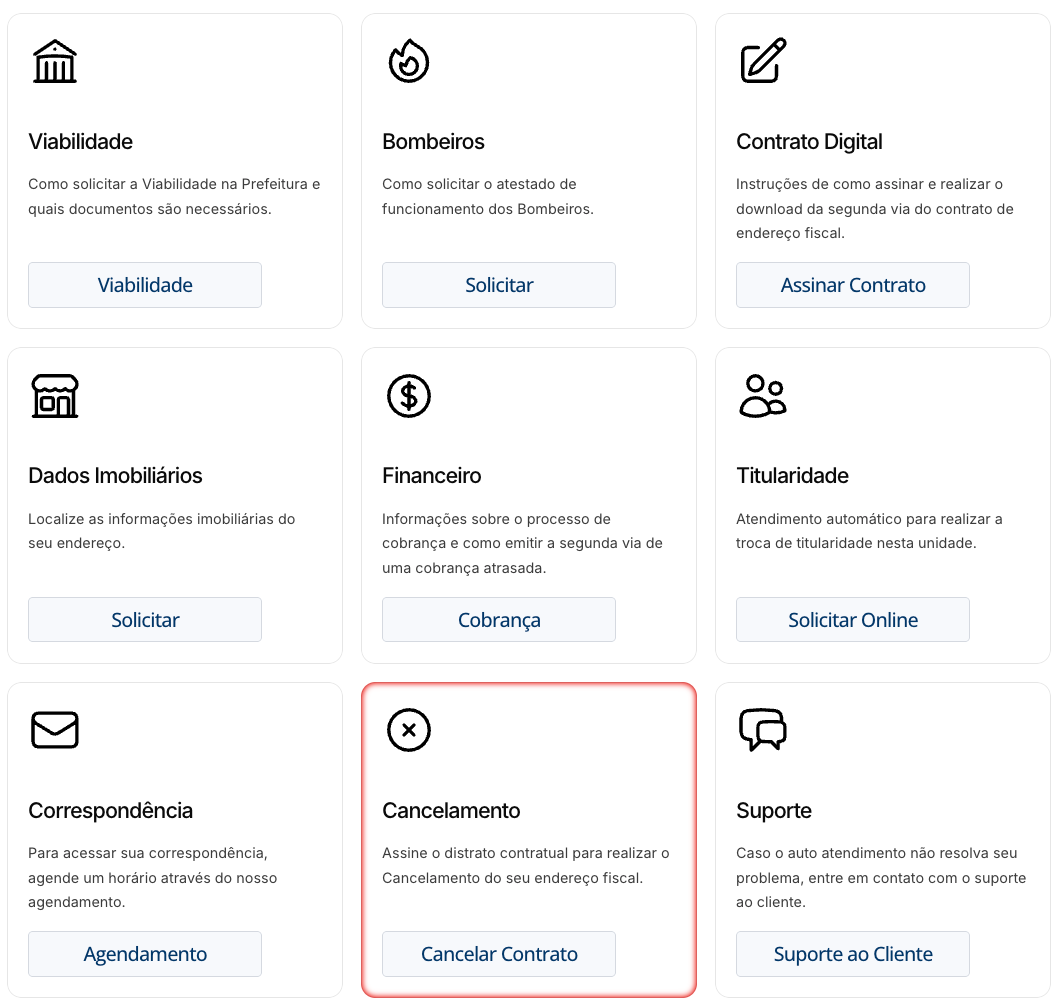The width and height of the screenshot is (1059, 1007).
Task: Click the X circle icon on Cancelamento
Action: point(408,730)
